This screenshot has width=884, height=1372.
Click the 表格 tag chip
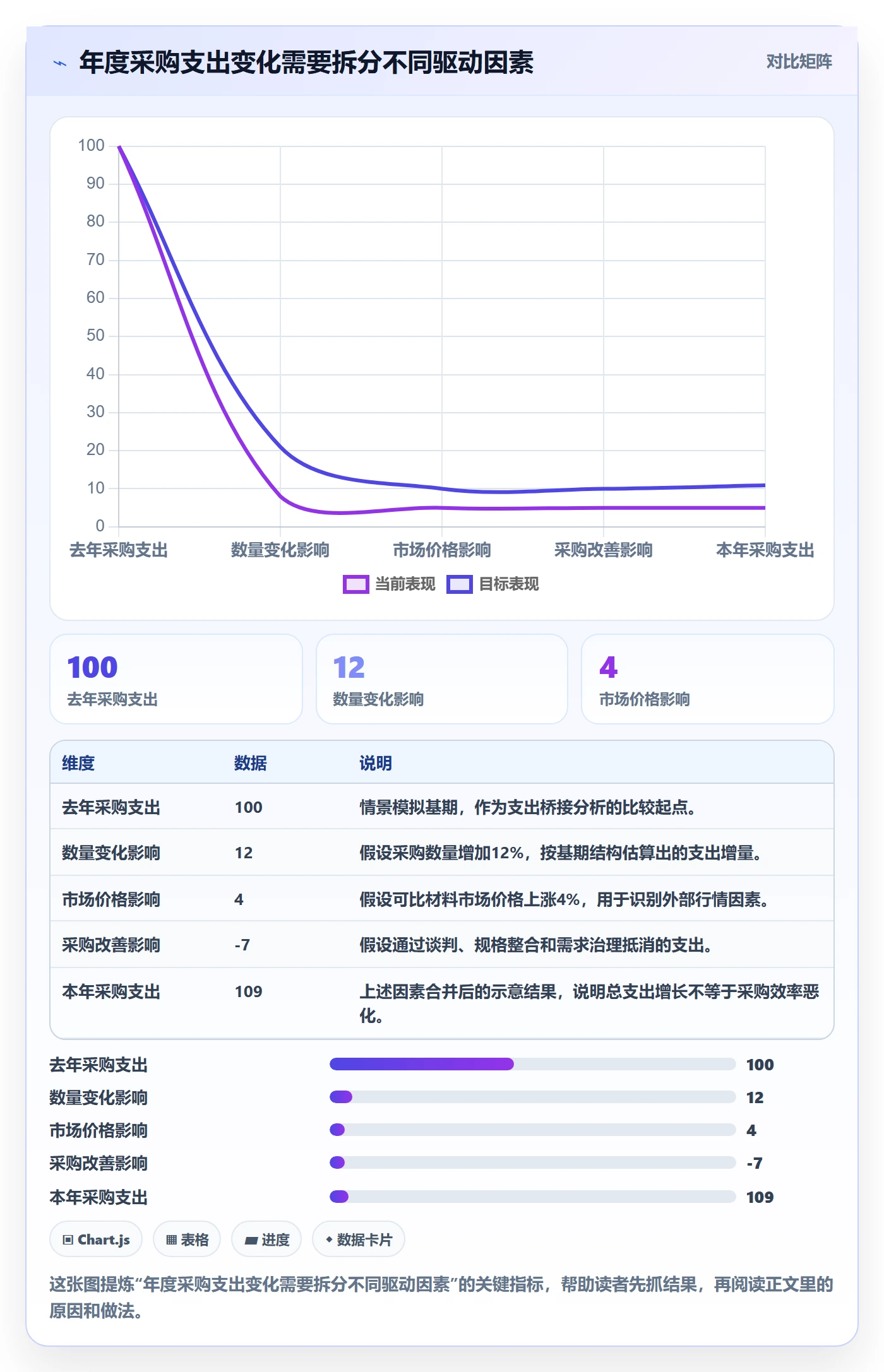187,1239
